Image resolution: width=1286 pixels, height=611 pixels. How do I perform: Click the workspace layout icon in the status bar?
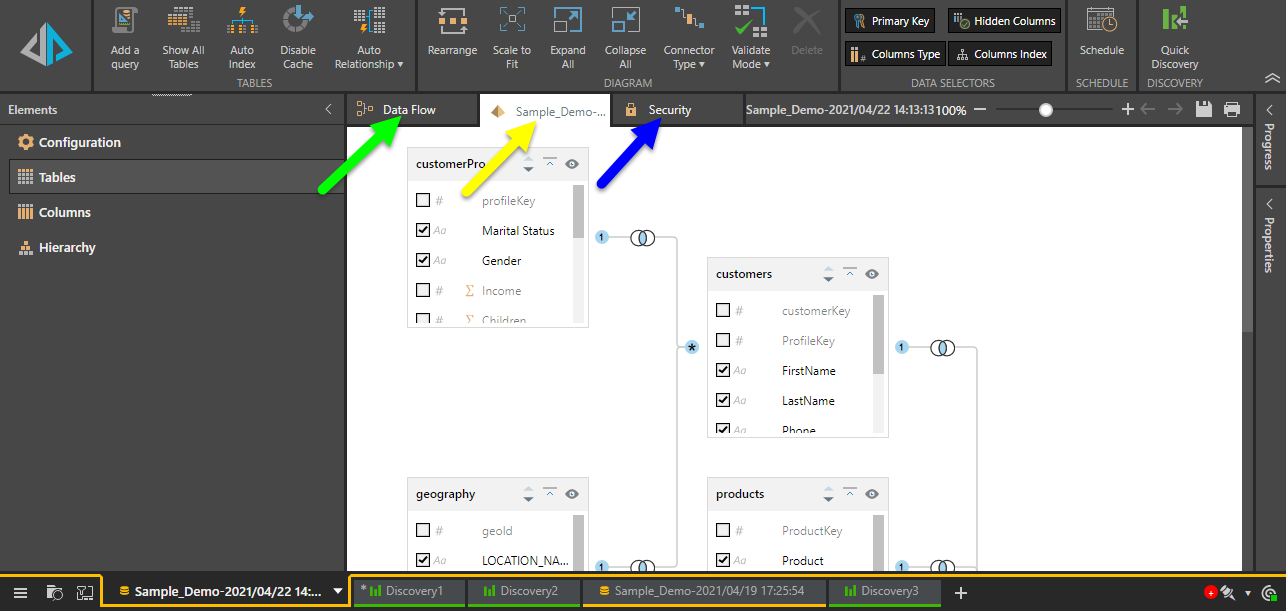85,592
